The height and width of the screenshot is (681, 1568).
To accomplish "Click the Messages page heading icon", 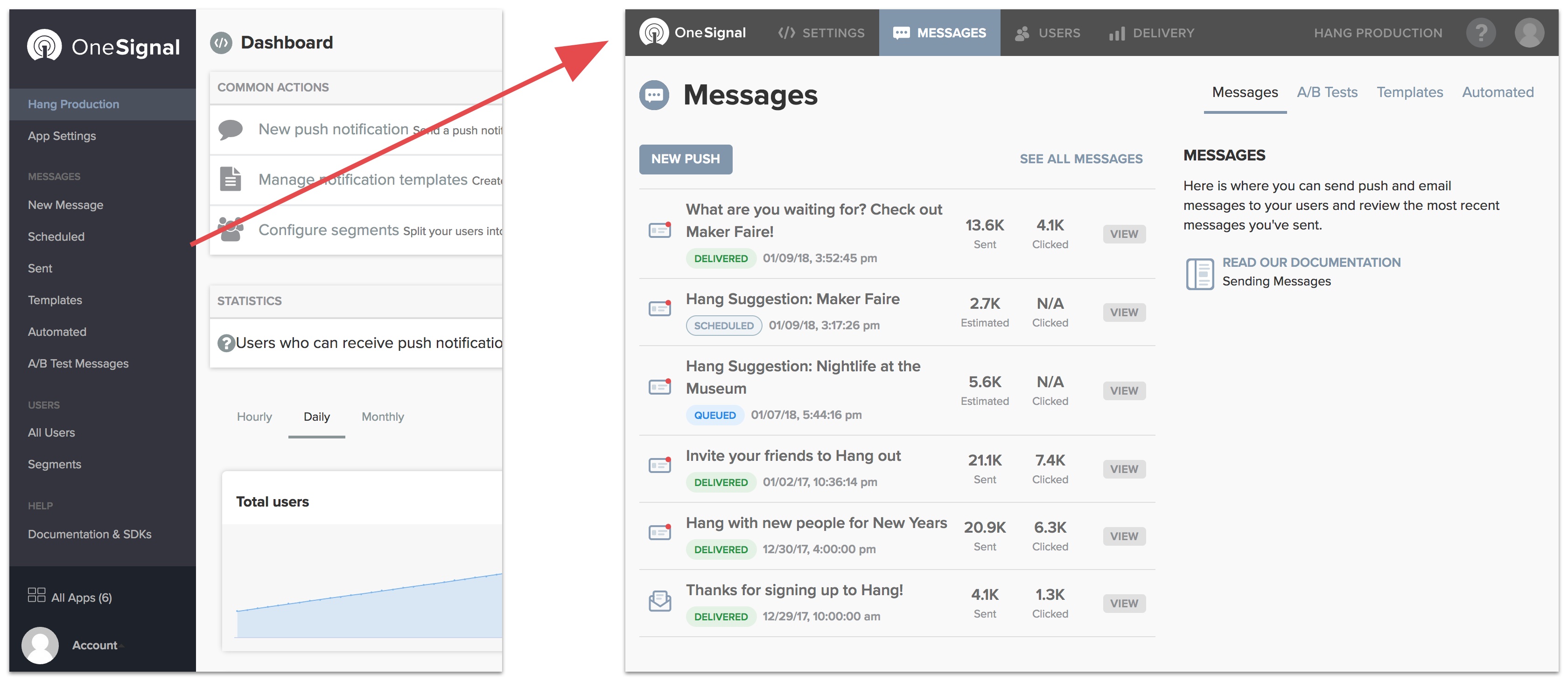I will tap(654, 95).
